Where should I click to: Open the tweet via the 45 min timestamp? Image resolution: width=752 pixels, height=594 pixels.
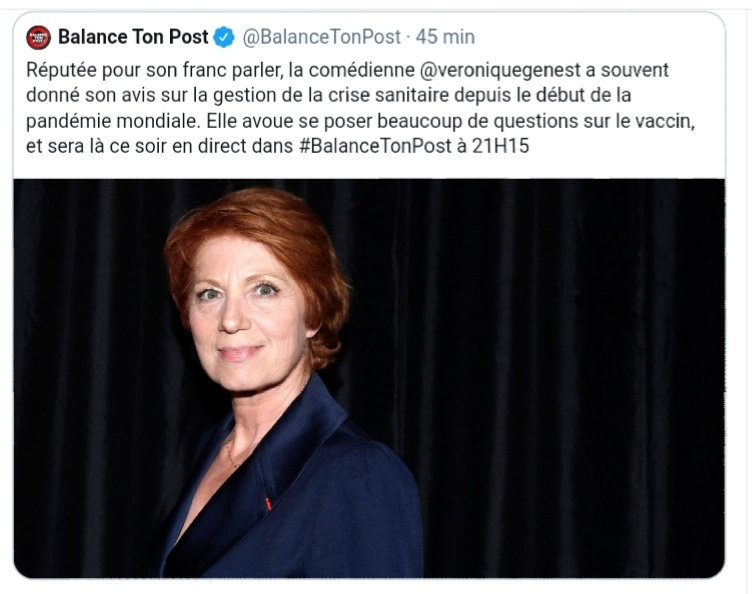445,38
